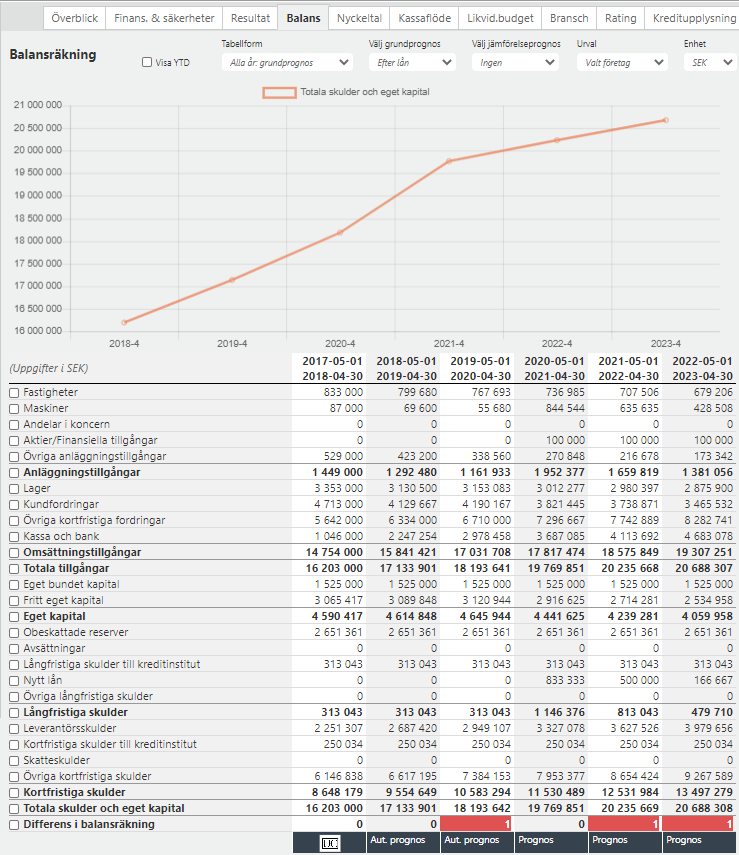Open the Kreditupplysning tab
This screenshot has height=855, width=739.
(x=694, y=18)
